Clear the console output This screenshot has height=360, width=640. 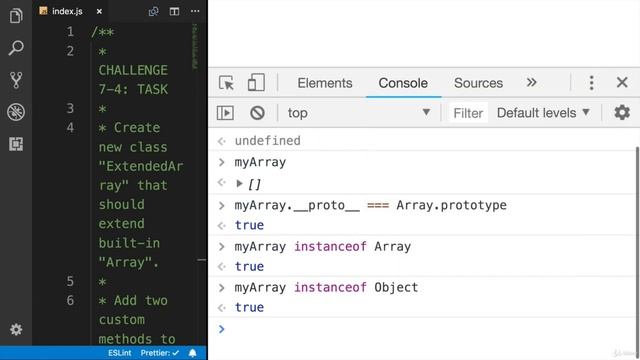[x=257, y=113]
